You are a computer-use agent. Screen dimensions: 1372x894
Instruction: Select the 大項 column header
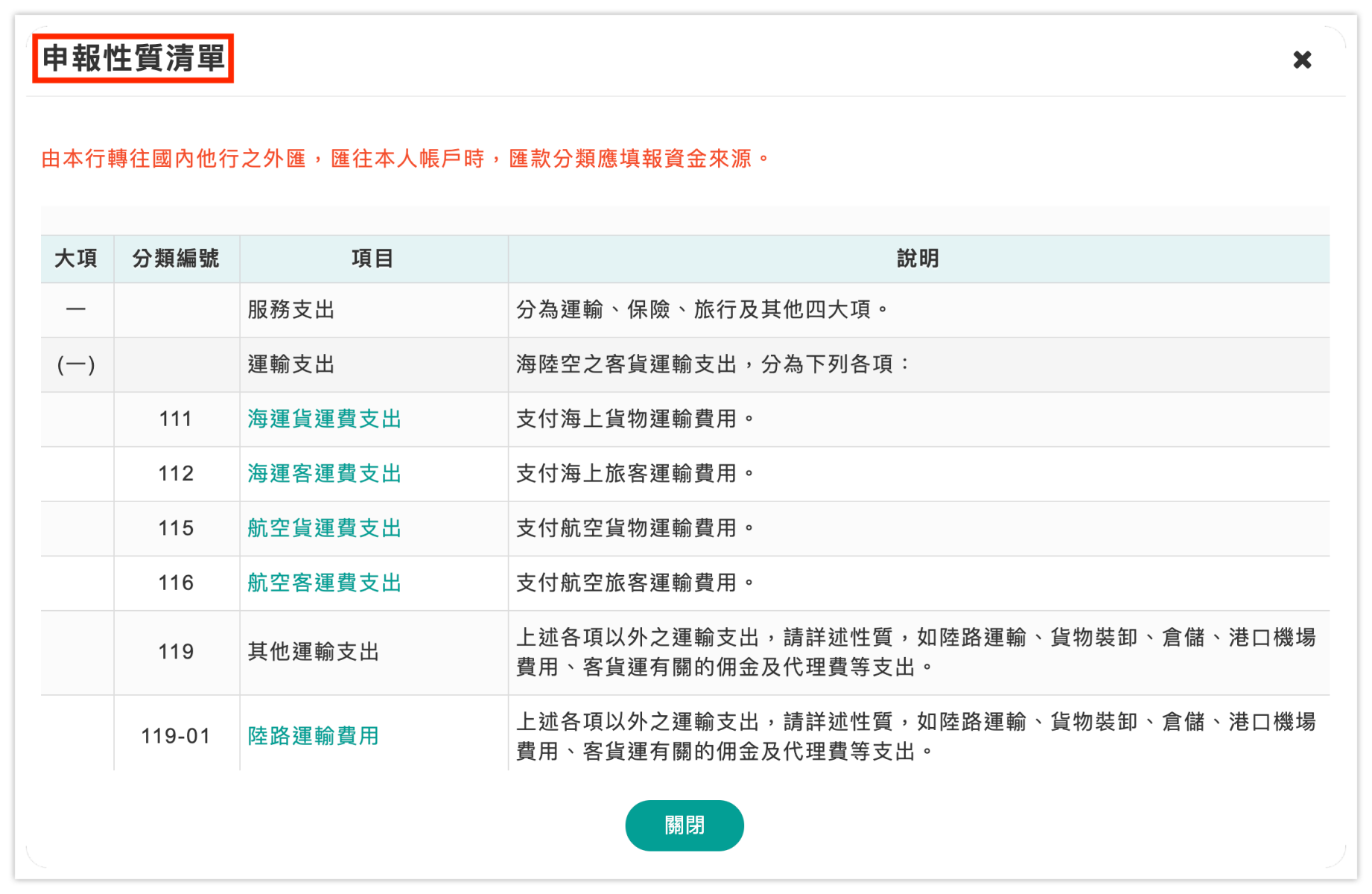coord(75,259)
